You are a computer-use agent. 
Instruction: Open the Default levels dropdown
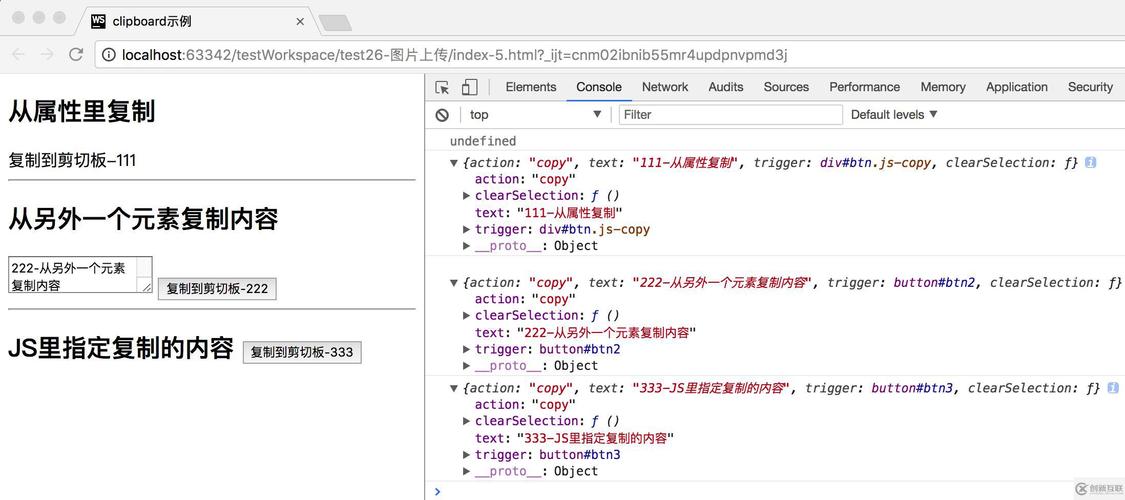click(893, 115)
